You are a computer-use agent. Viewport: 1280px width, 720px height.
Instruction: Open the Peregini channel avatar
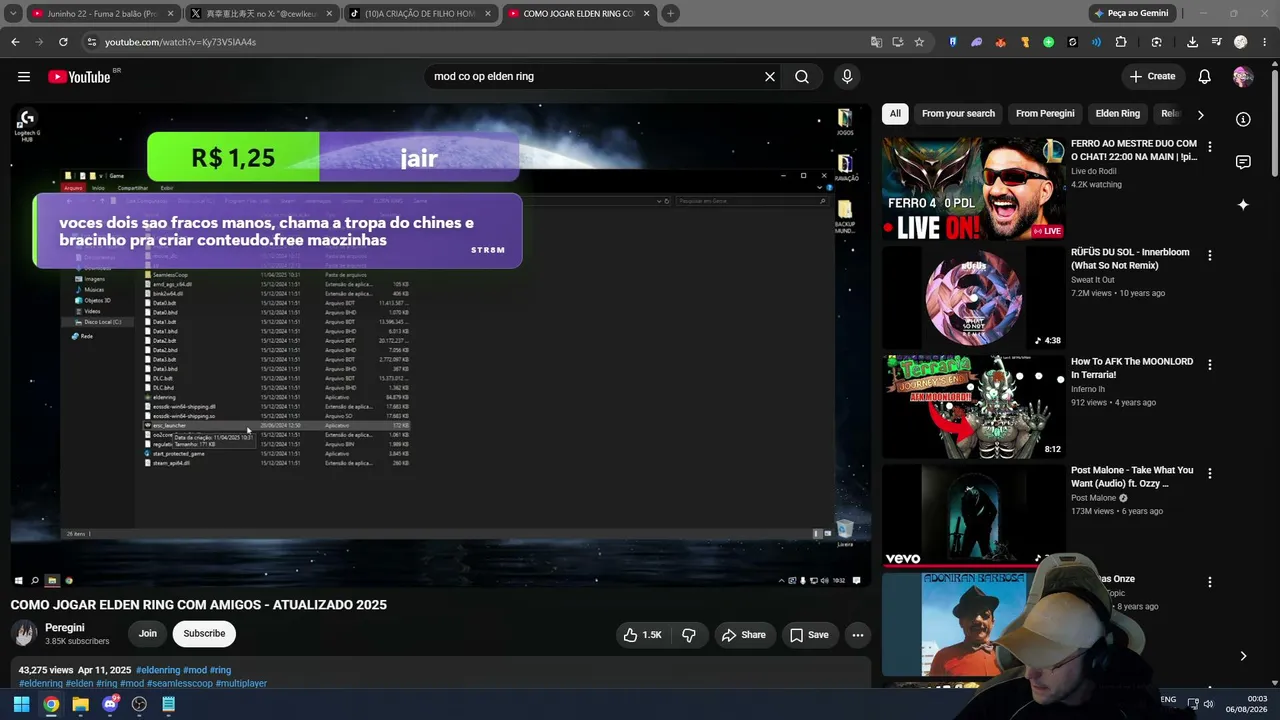[24, 633]
